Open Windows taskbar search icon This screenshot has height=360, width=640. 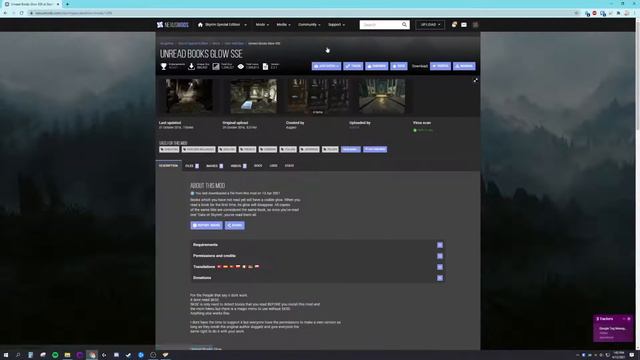18,355
